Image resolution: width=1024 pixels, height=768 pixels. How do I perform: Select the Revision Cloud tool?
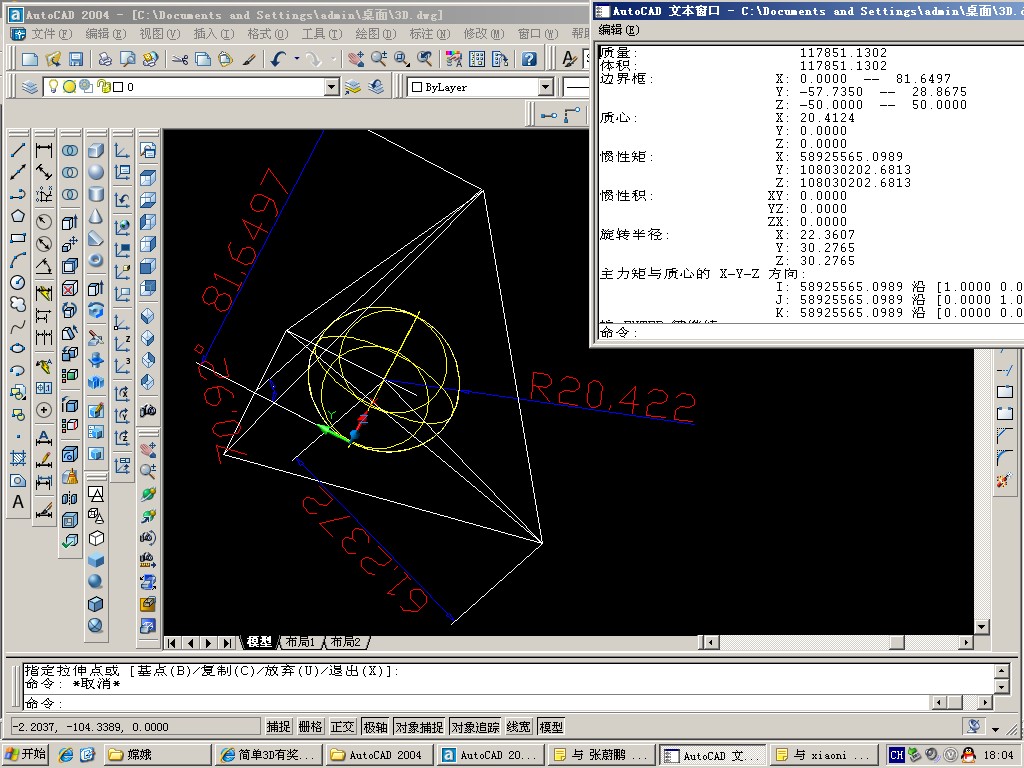pyautogui.click(x=18, y=304)
